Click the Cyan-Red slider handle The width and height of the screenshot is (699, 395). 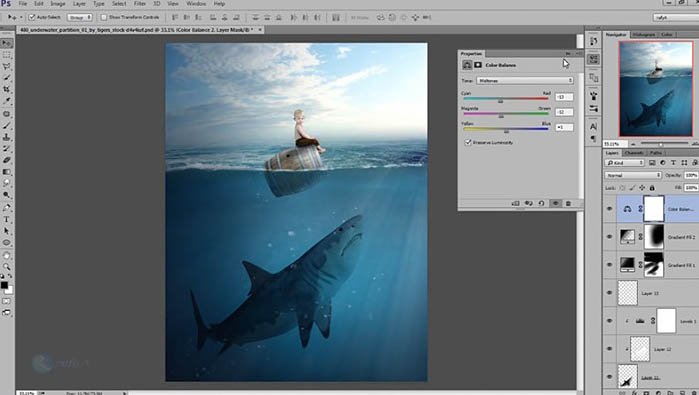[x=501, y=101]
